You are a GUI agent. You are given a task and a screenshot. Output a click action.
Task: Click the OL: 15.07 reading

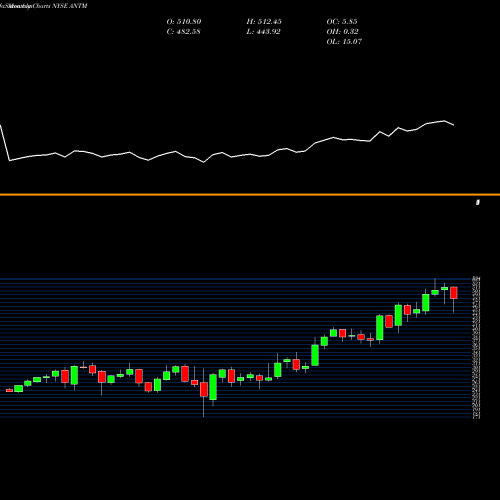(x=344, y=42)
